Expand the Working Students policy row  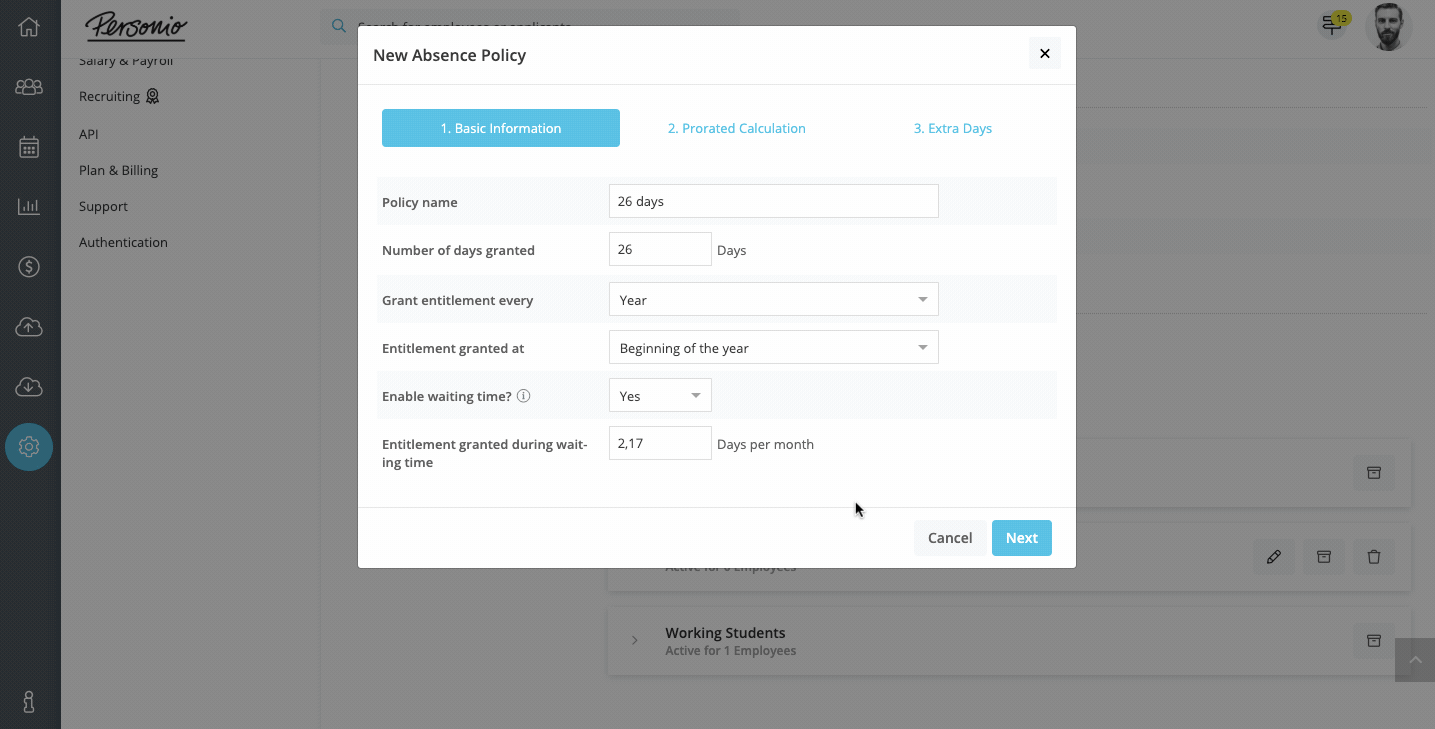pyautogui.click(x=635, y=640)
